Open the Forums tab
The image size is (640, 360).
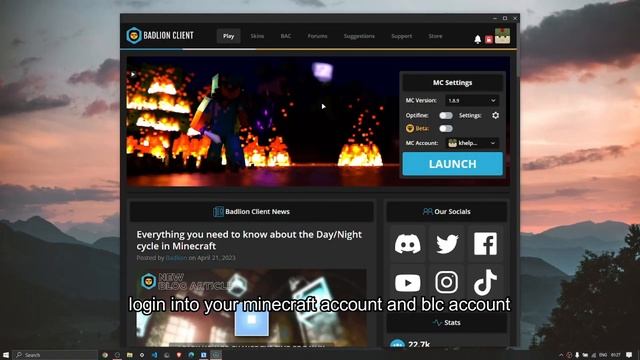318,36
